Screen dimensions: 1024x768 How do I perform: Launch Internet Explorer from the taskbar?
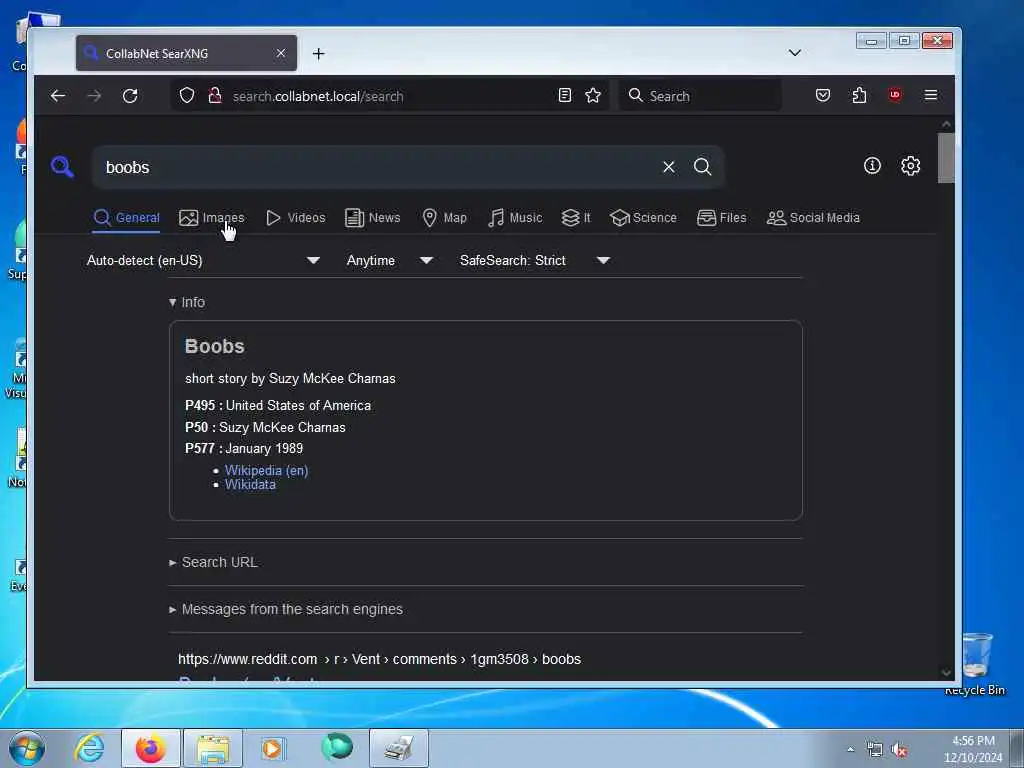pyautogui.click(x=88, y=748)
